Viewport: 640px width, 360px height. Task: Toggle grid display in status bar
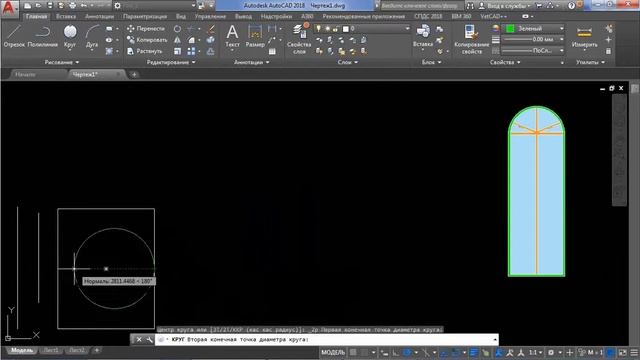pyautogui.click(x=353, y=352)
